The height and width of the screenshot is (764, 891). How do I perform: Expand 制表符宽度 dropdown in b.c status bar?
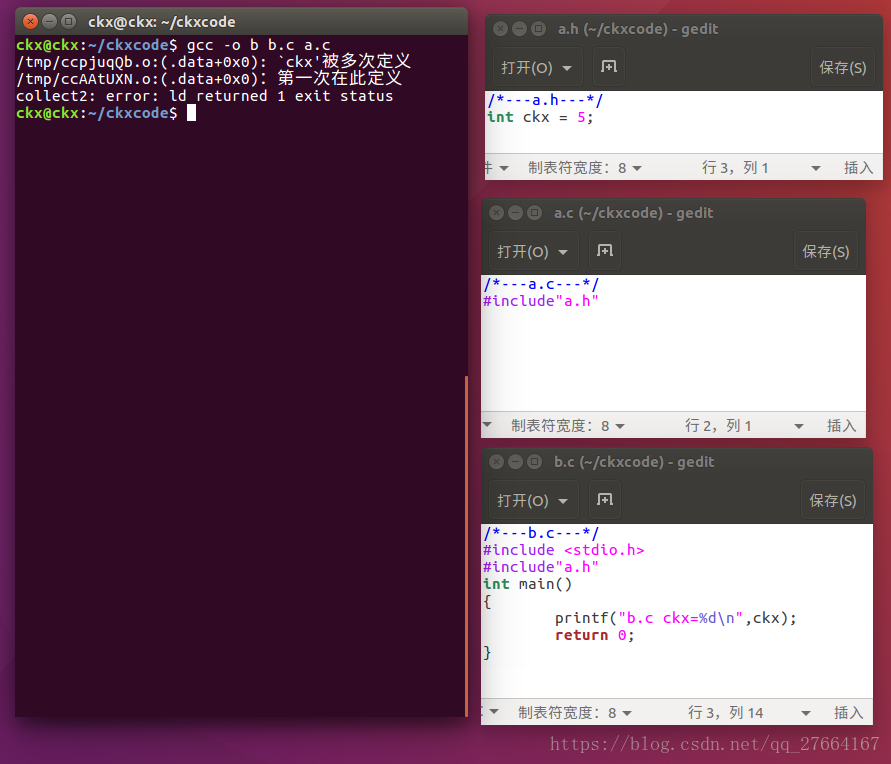[x=574, y=713]
